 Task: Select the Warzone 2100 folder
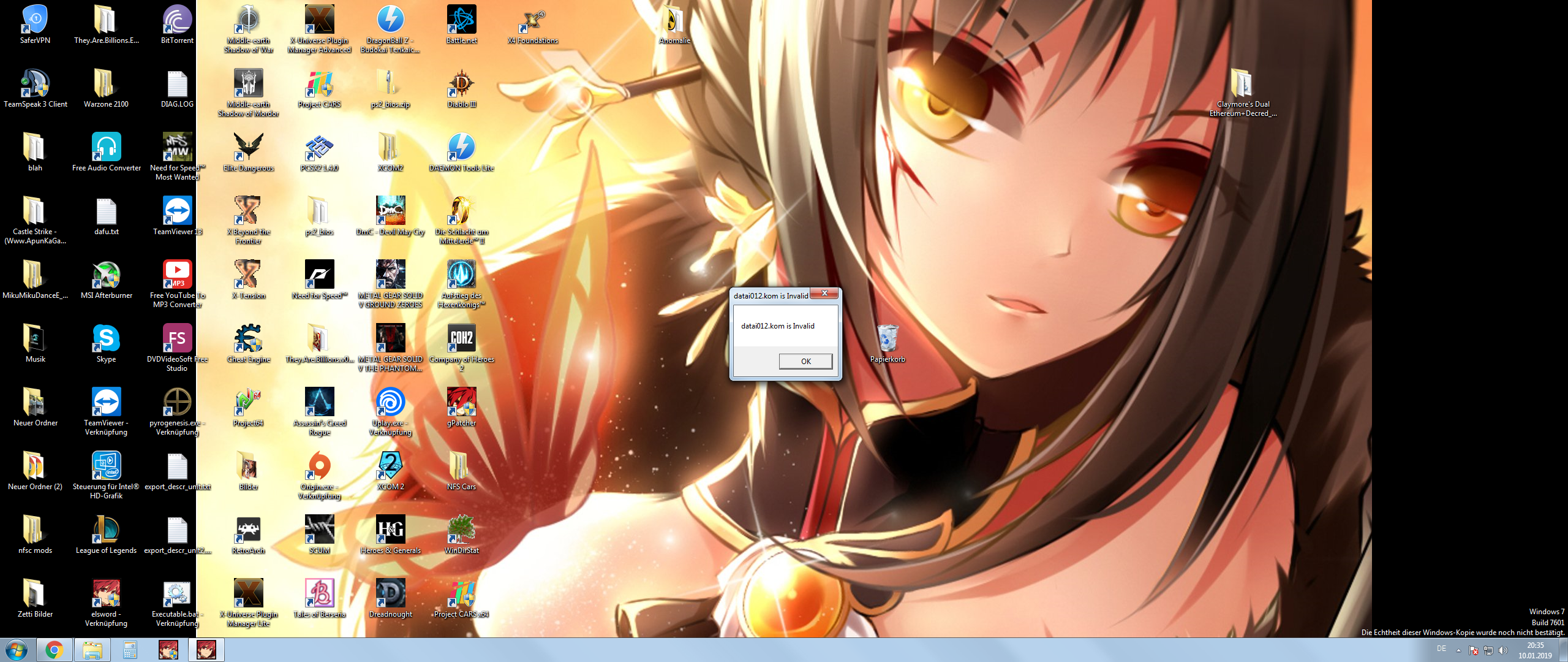click(106, 88)
